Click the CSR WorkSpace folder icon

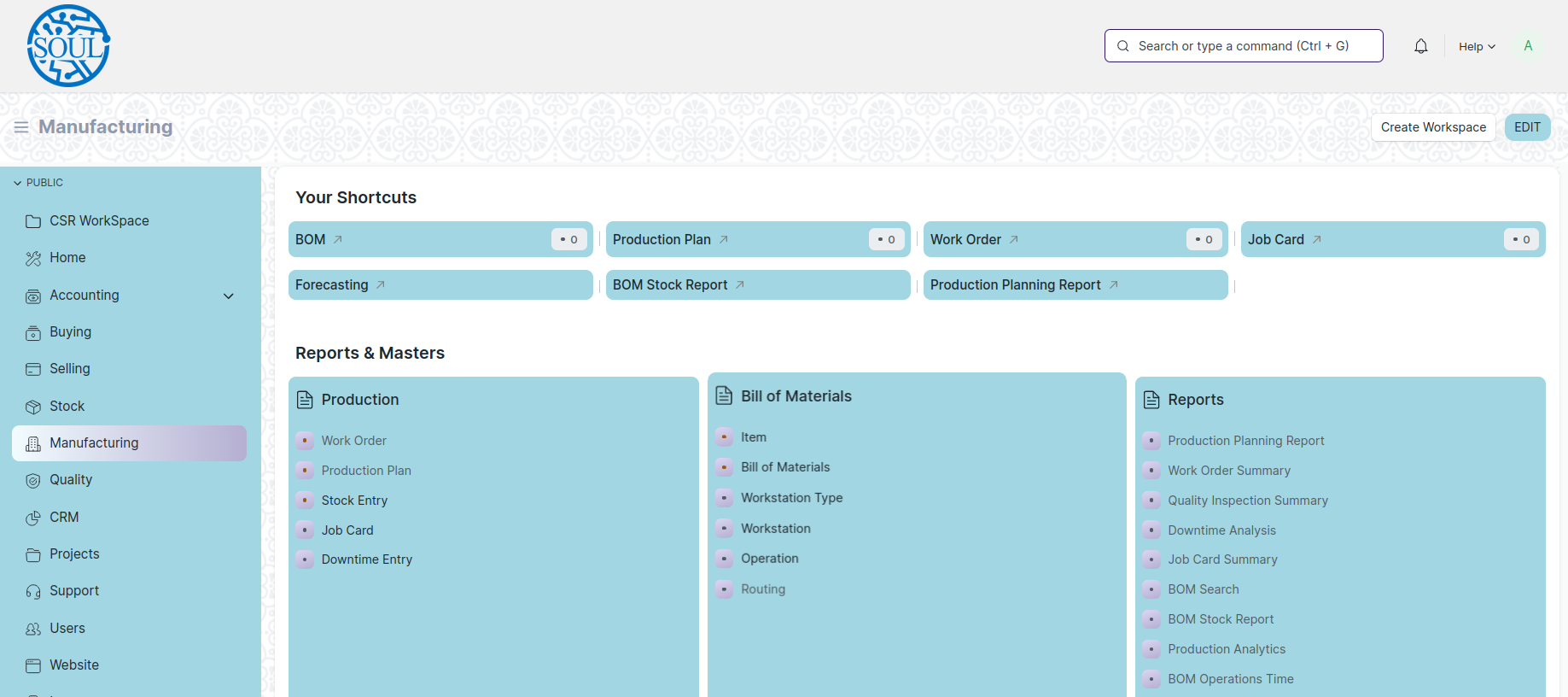click(33, 221)
